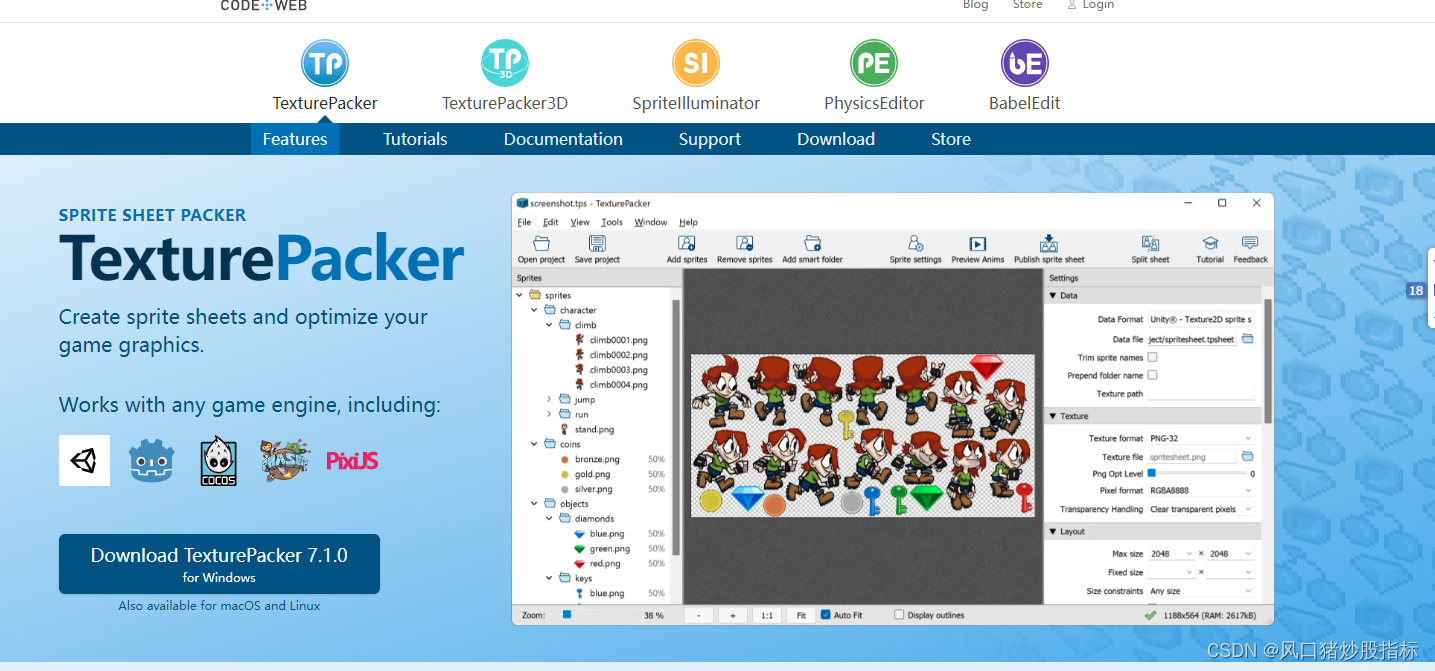Open the Blog link
Image resolution: width=1435 pixels, height=671 pixels.
976,5
